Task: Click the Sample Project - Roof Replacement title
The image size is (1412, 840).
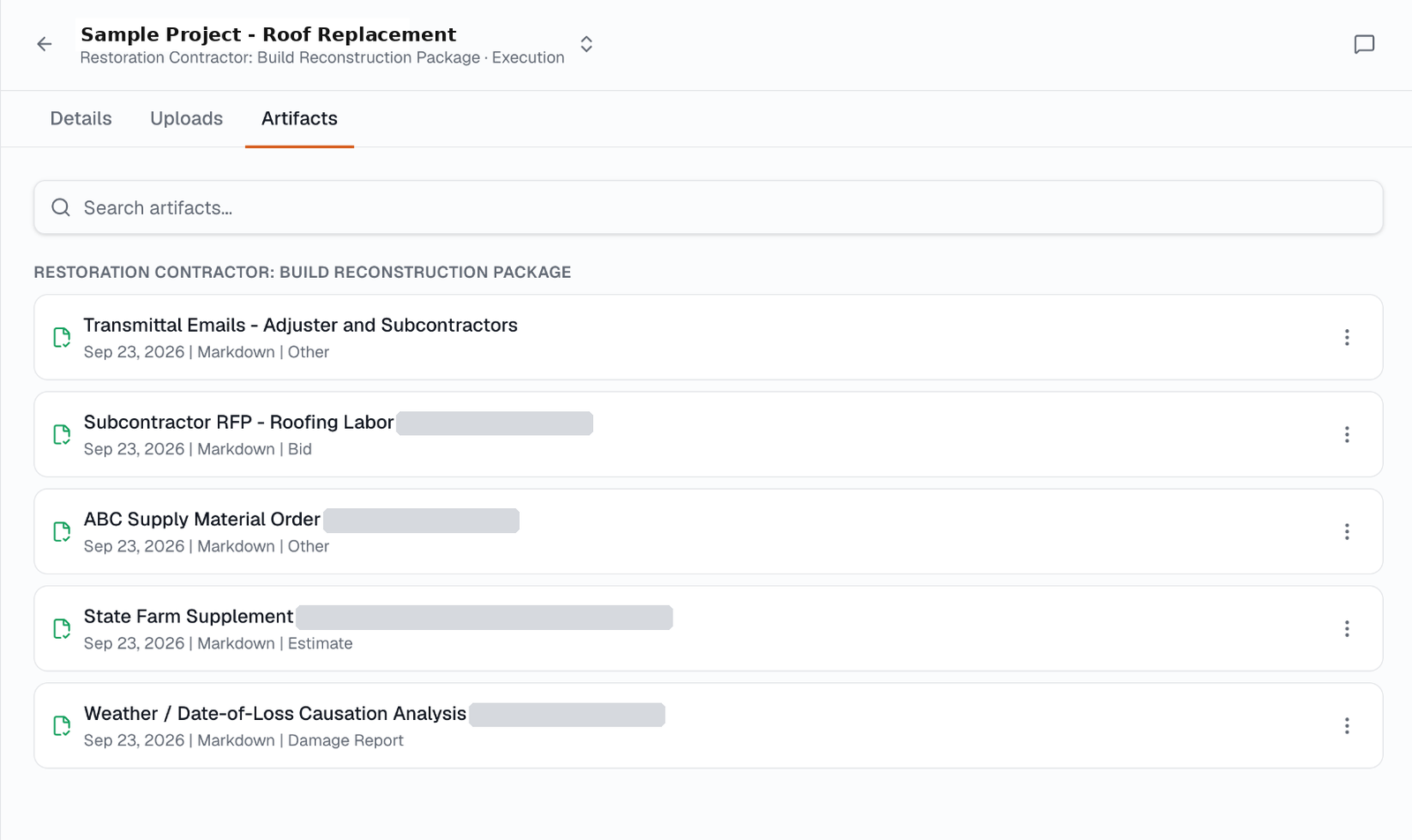Action: [268, 34]
